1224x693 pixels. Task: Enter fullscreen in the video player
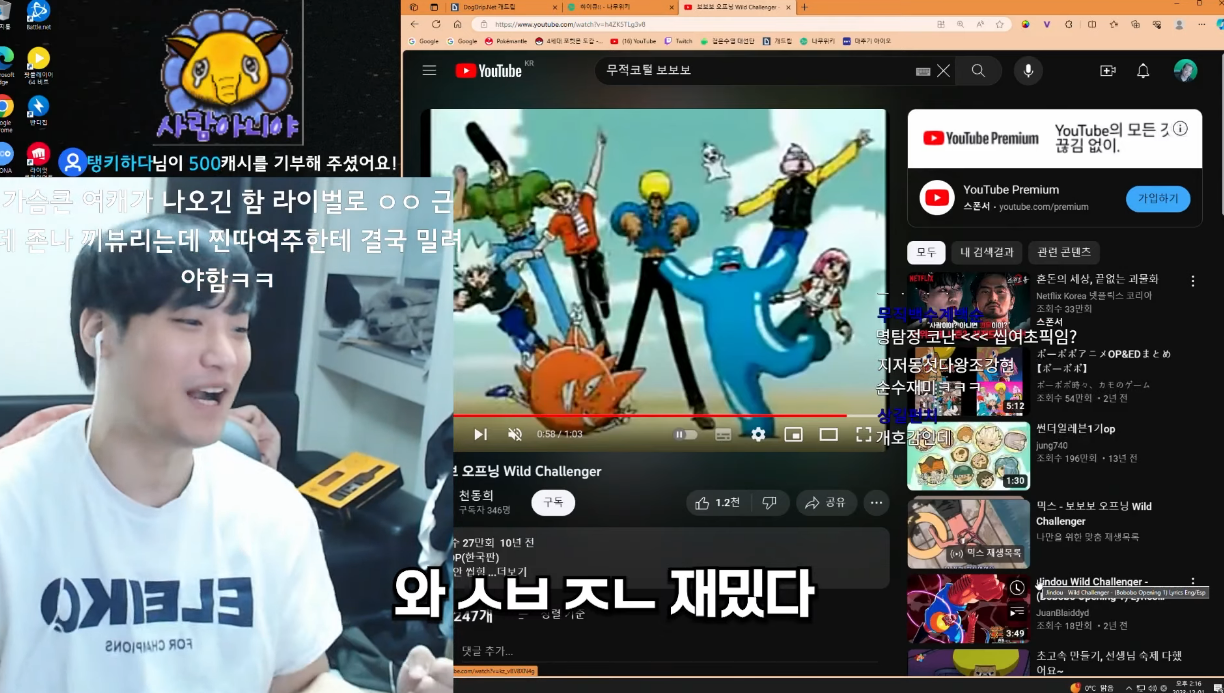pos(864,434)
